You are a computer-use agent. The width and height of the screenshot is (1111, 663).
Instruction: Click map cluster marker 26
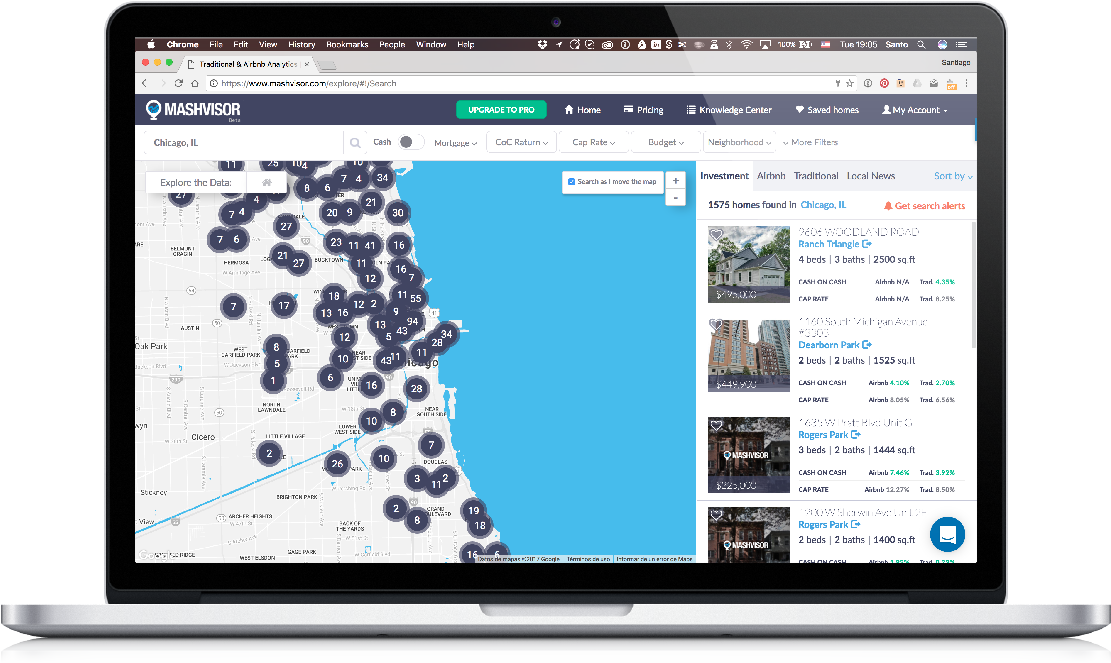point(337,464)
